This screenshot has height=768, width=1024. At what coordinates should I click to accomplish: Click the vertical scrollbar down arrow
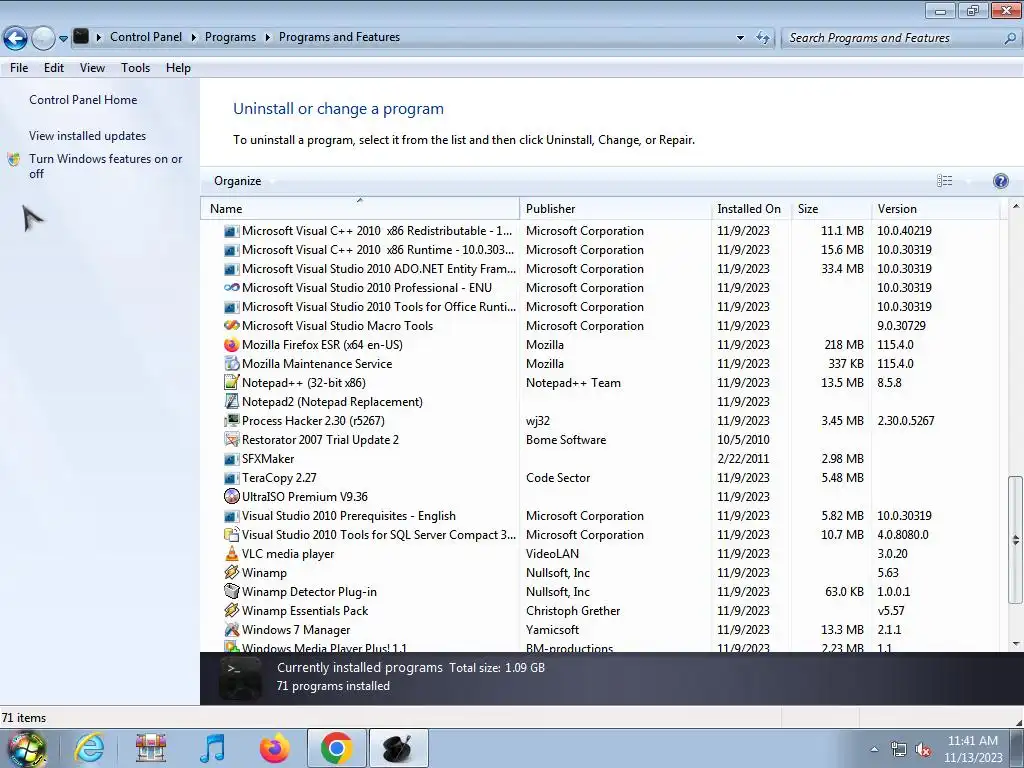click(x=1015, y=644)
